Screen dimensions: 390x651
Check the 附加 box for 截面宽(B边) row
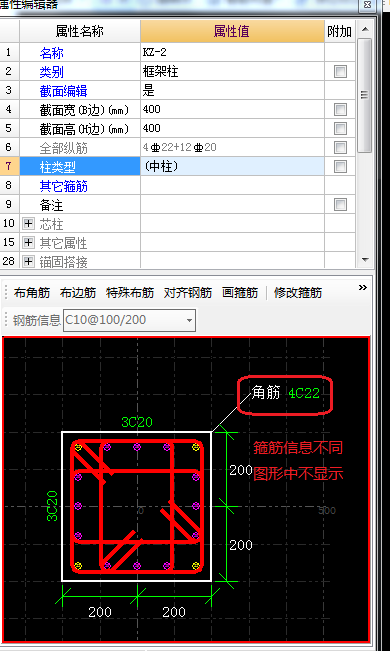340,110
